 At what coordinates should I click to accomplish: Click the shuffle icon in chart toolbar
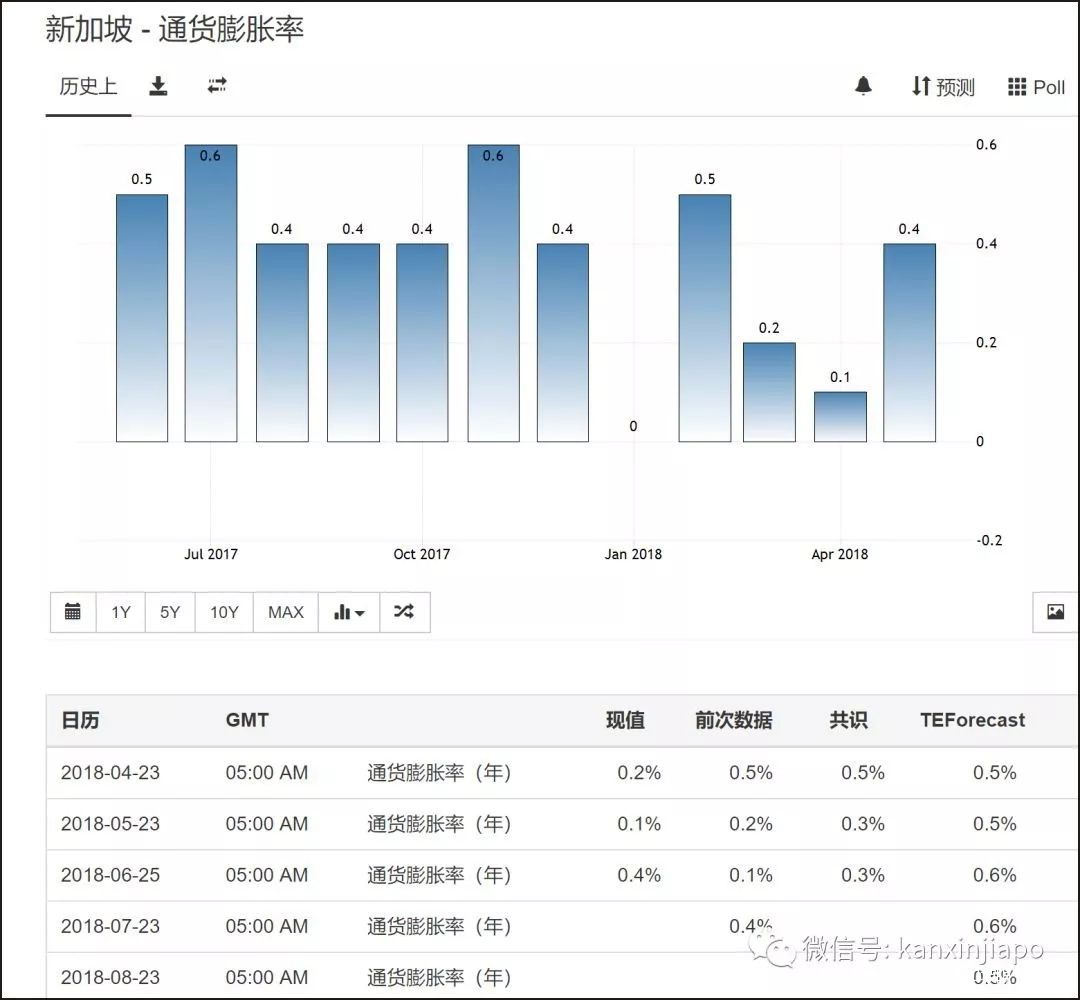point(404,612)
